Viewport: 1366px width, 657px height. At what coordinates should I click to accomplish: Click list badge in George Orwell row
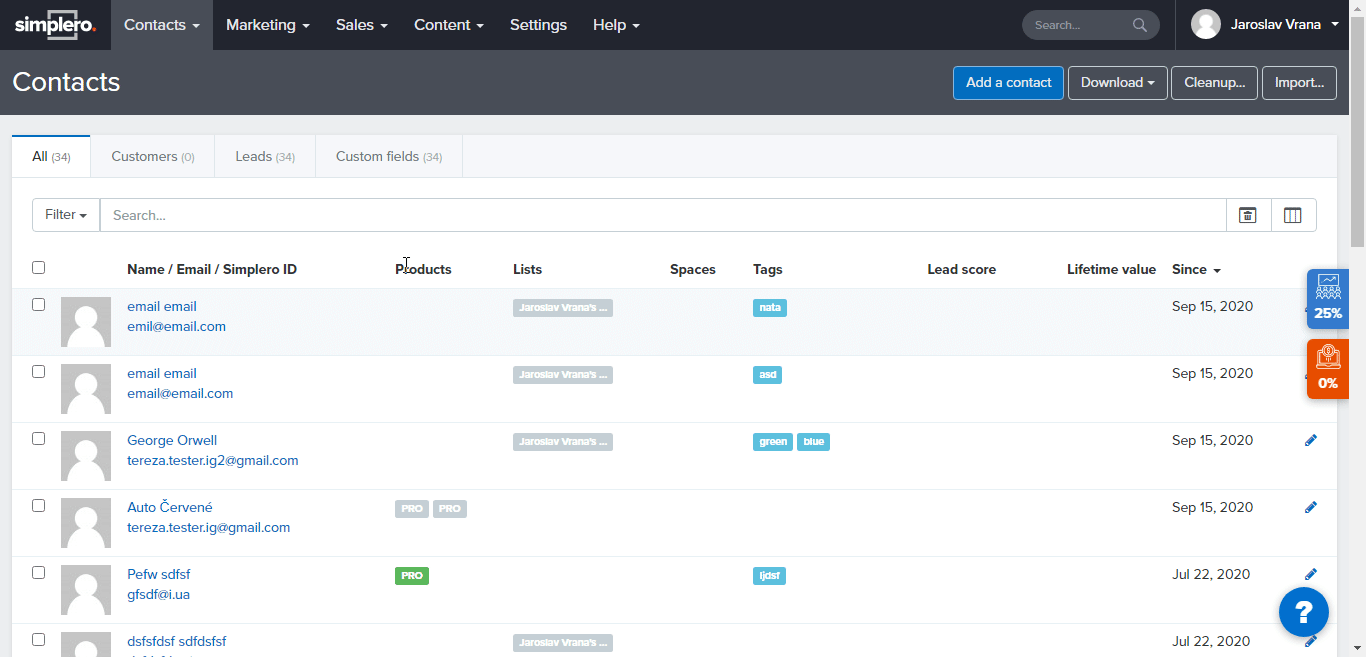pos(563,442)
